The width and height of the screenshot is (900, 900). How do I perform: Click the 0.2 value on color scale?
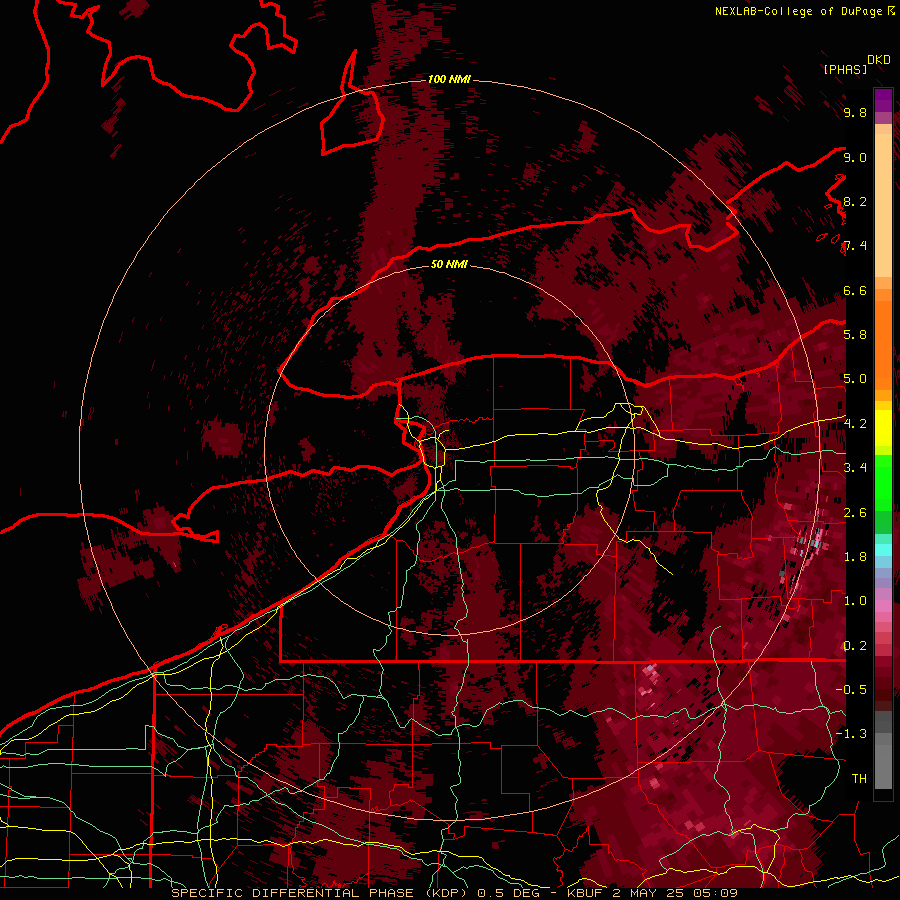click(x=855, y=646)
